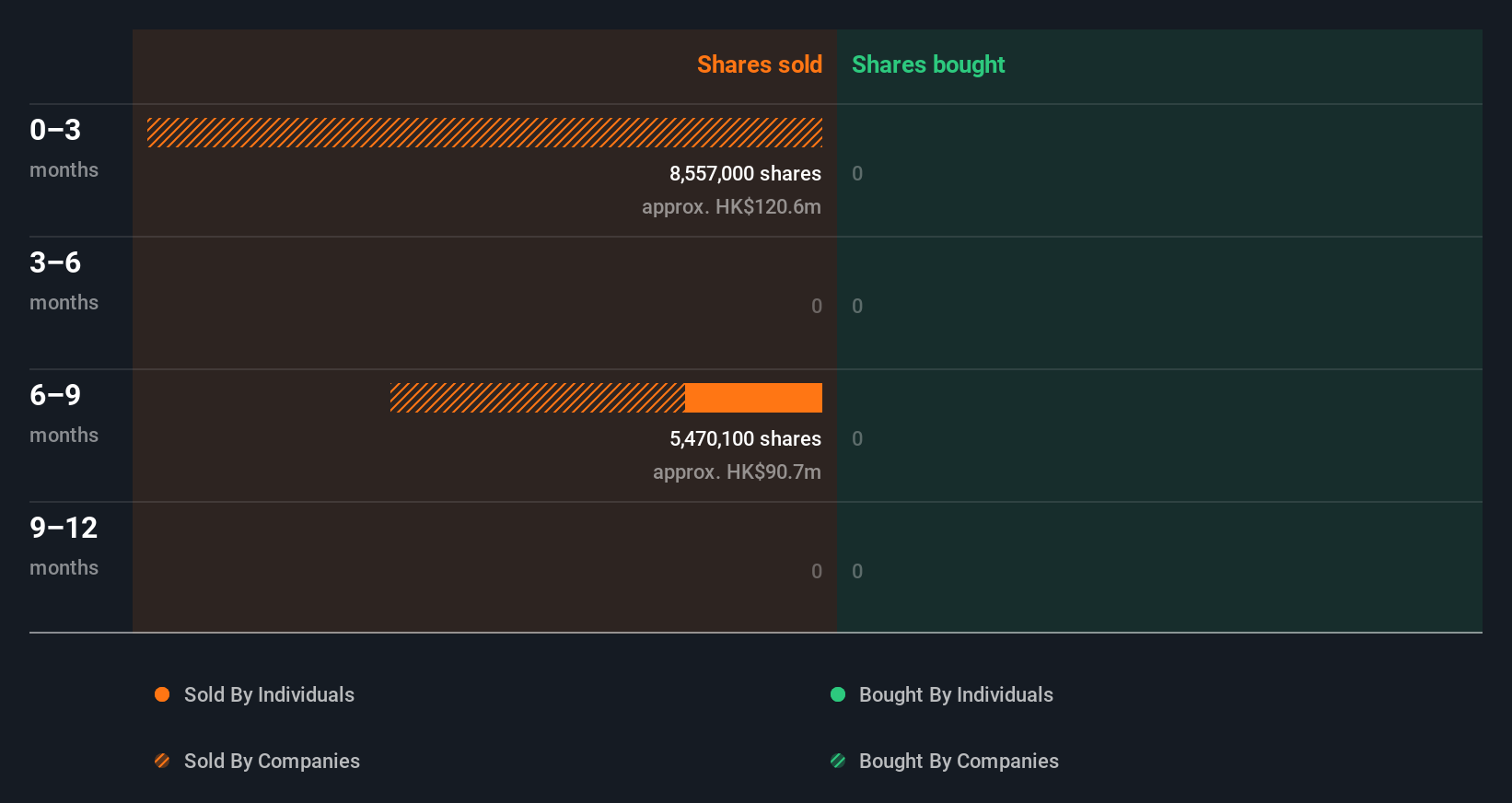
Task: Click the approx. HK$90.7m text
Action: [x=737, y=471]
